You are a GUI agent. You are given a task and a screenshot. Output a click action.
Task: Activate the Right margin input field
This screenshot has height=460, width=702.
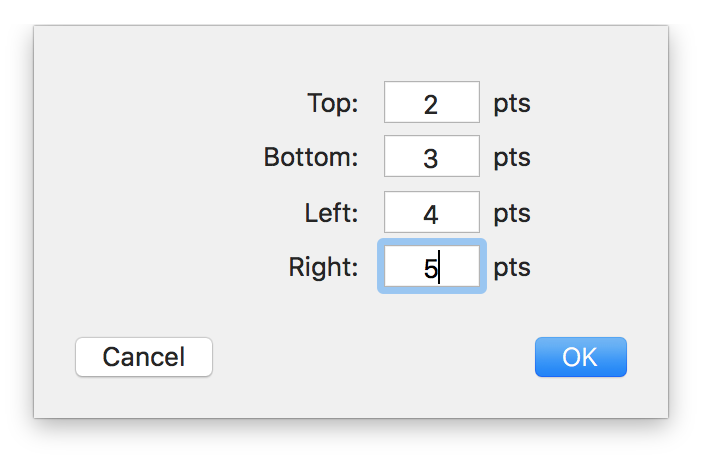431,267
